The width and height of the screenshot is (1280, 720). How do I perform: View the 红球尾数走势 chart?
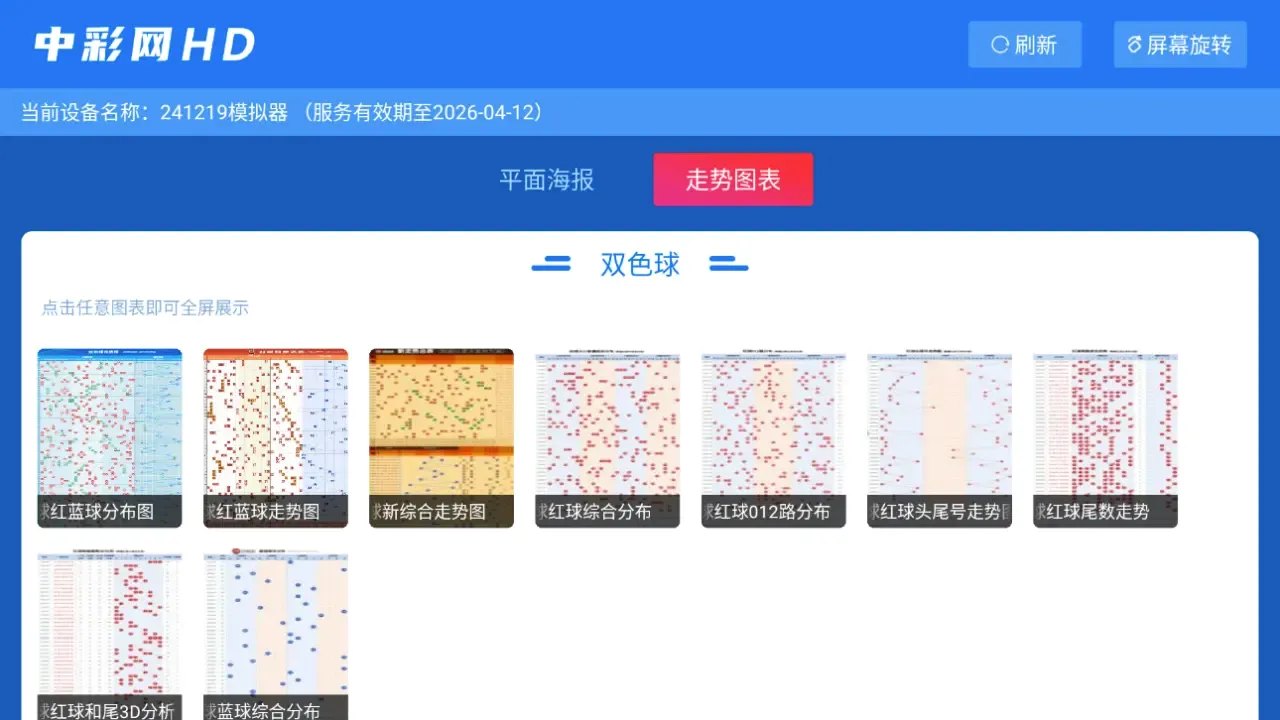(x=1106, y=438)
